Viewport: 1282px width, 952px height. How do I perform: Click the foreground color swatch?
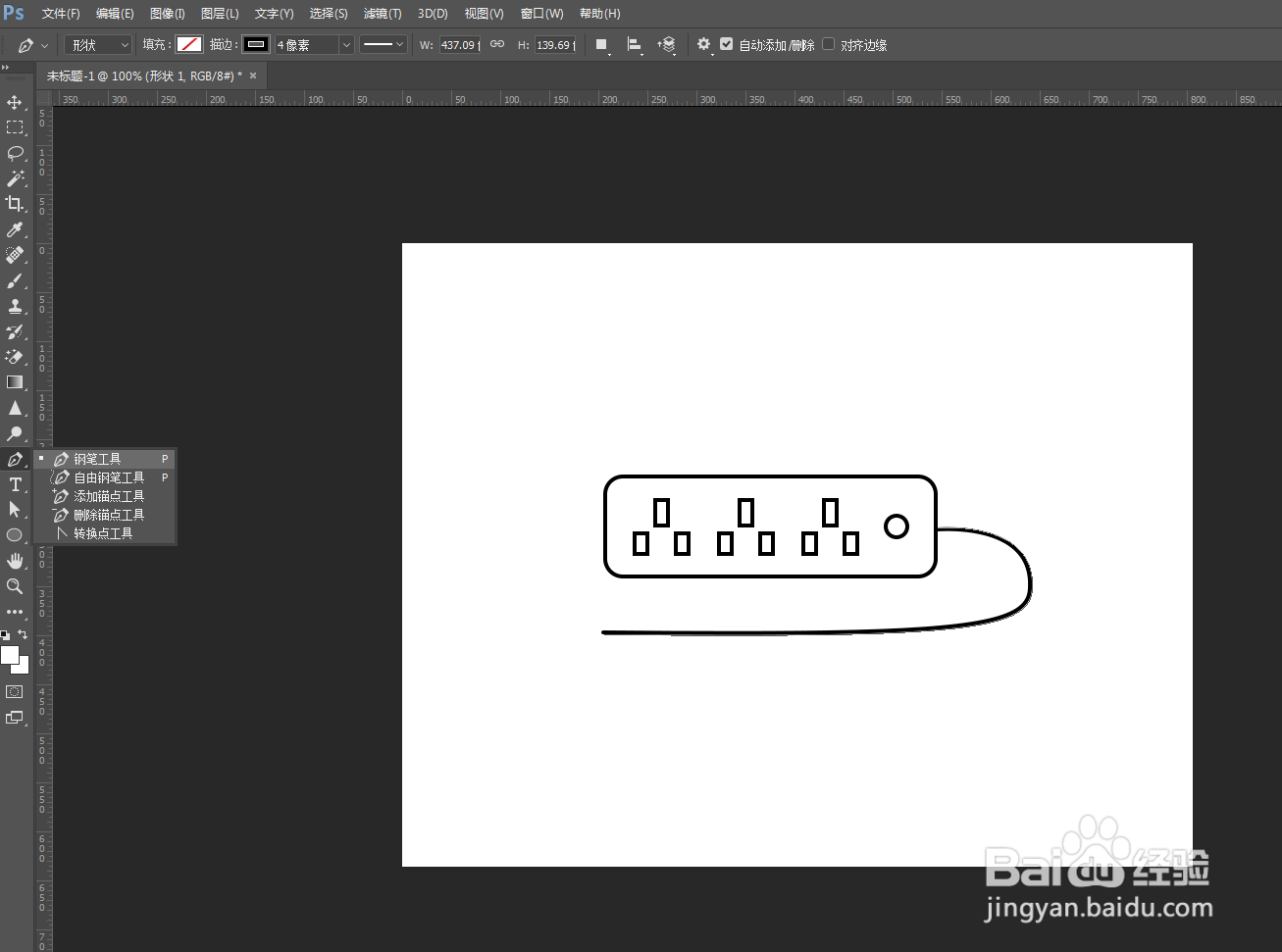[x=9, y=655]
